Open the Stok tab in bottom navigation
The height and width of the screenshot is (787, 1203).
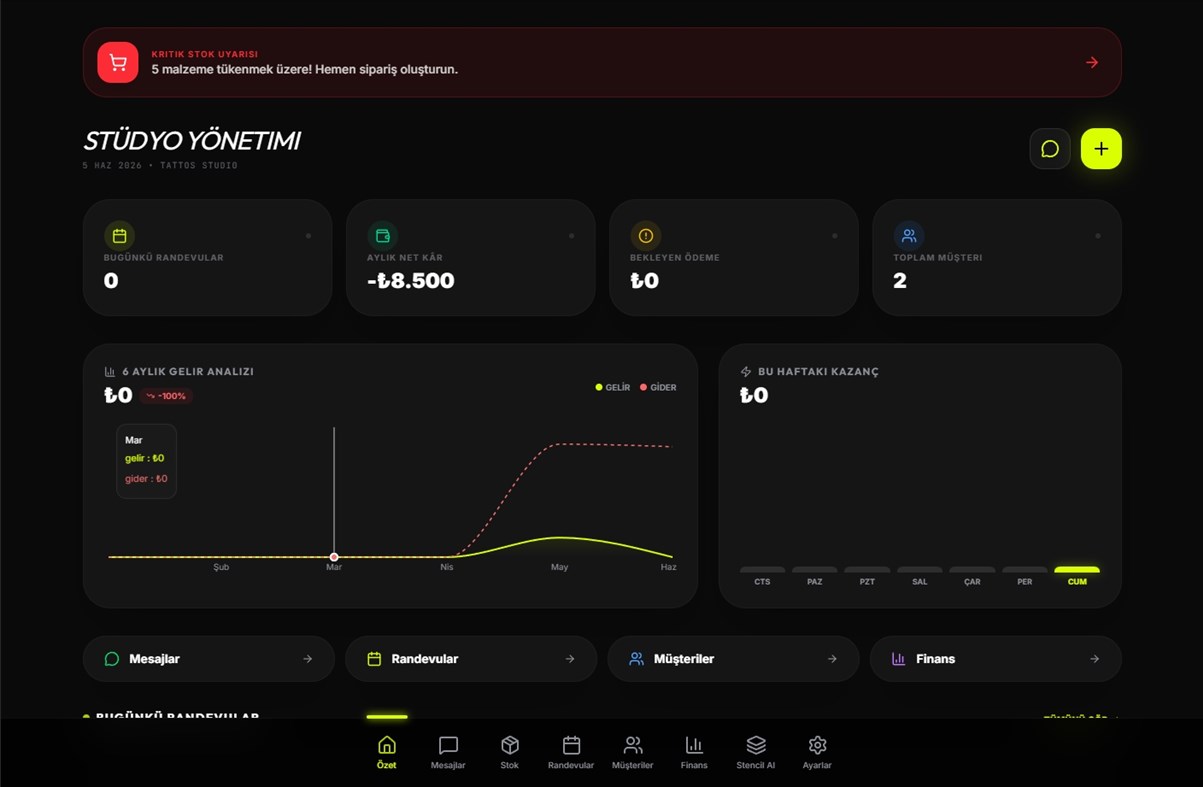pos(510,752)
